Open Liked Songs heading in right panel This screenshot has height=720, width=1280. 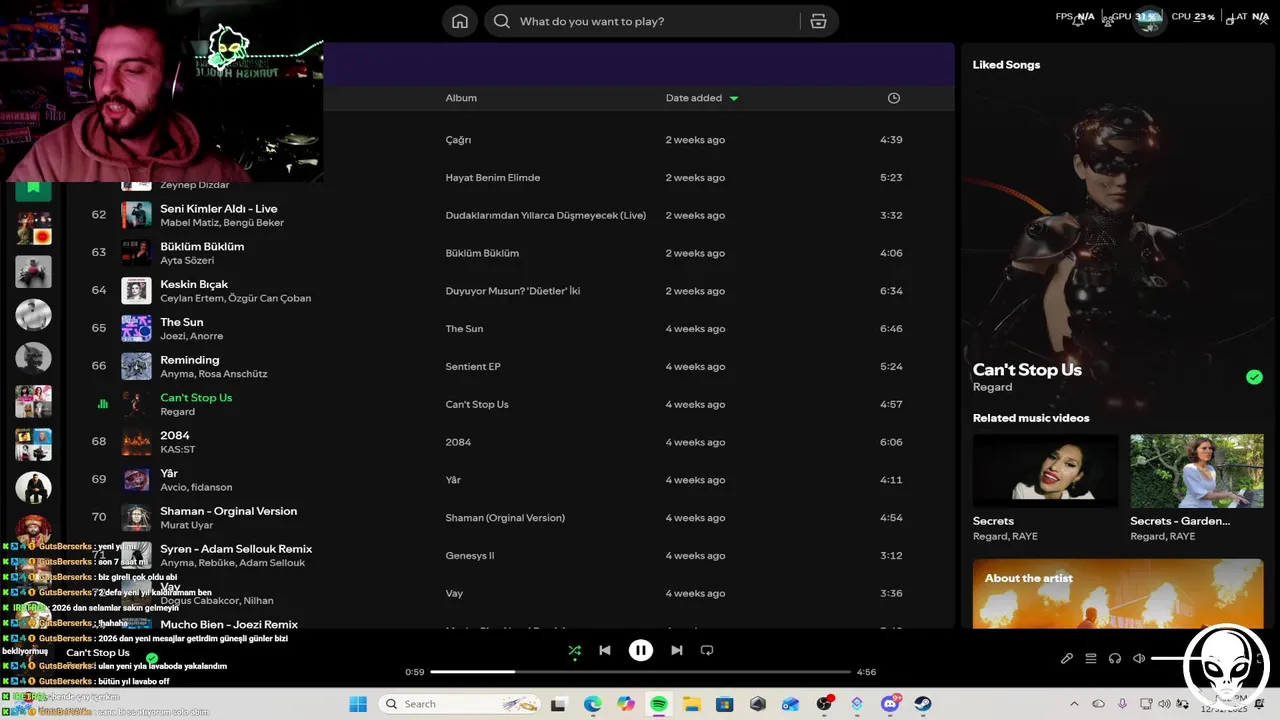click(1006, 64)
